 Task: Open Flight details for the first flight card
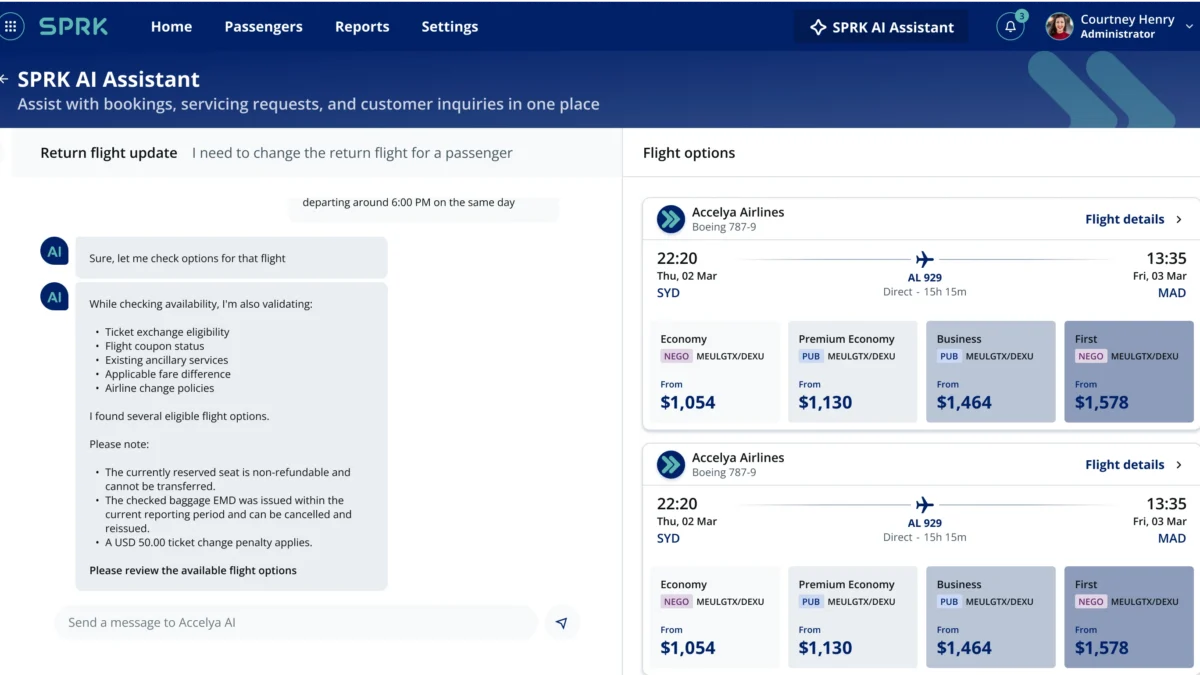(1124, 219)
